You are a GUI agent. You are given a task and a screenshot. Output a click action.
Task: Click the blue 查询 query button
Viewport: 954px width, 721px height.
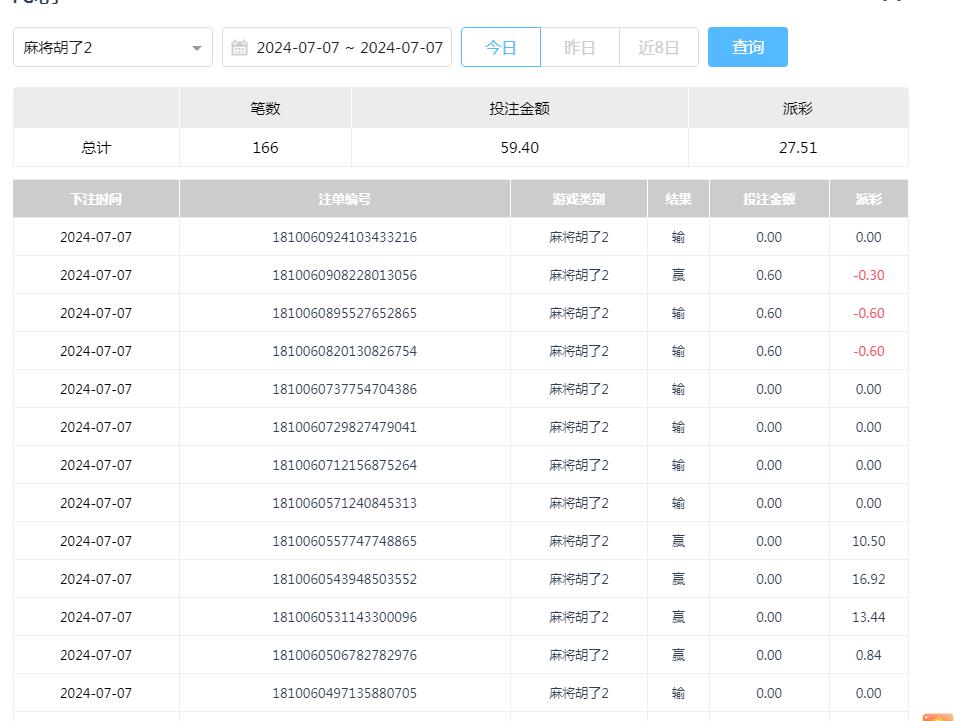coord(747,46)
